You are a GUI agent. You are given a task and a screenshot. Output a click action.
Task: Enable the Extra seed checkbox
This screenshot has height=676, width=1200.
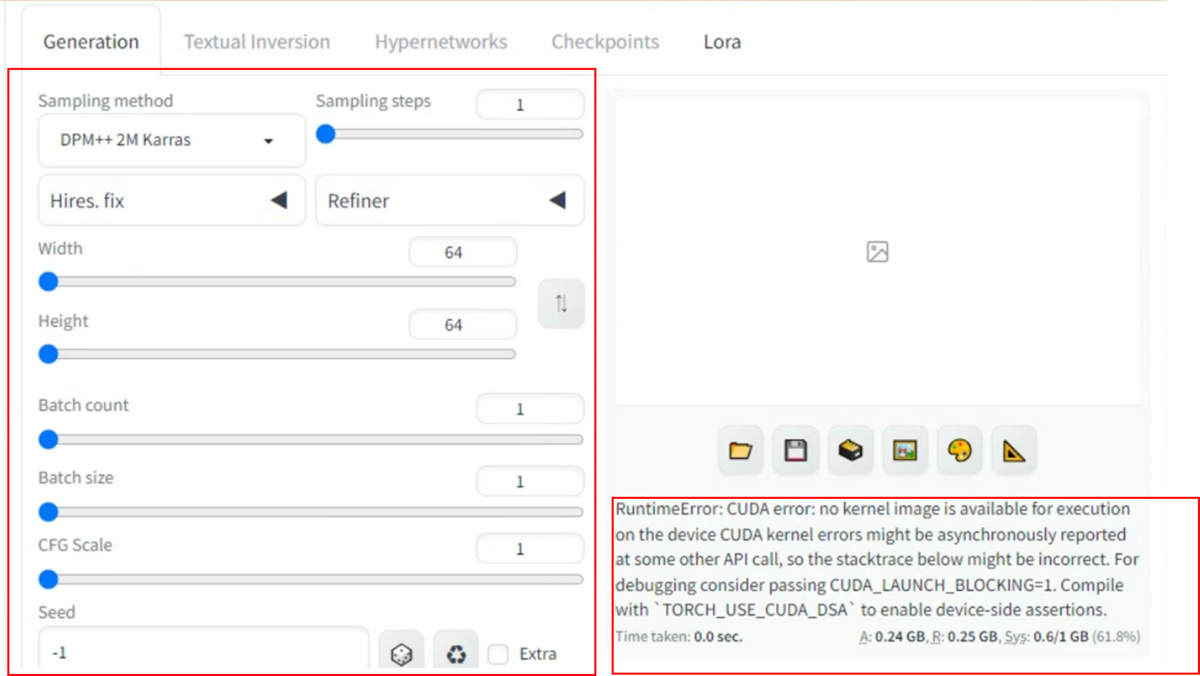[498, 654]
